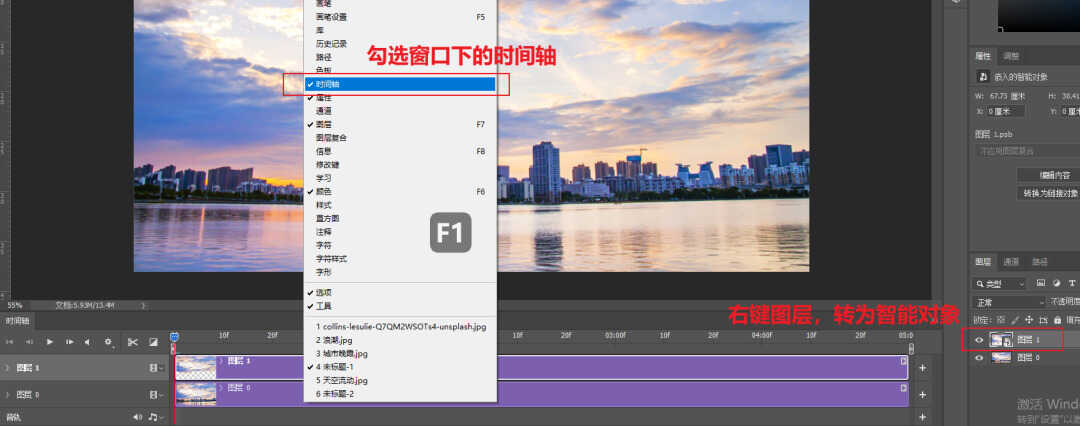1080x426 pixels.
Task: Open the blend mode dropdown showing 正常
Action: click(1008, 301)
